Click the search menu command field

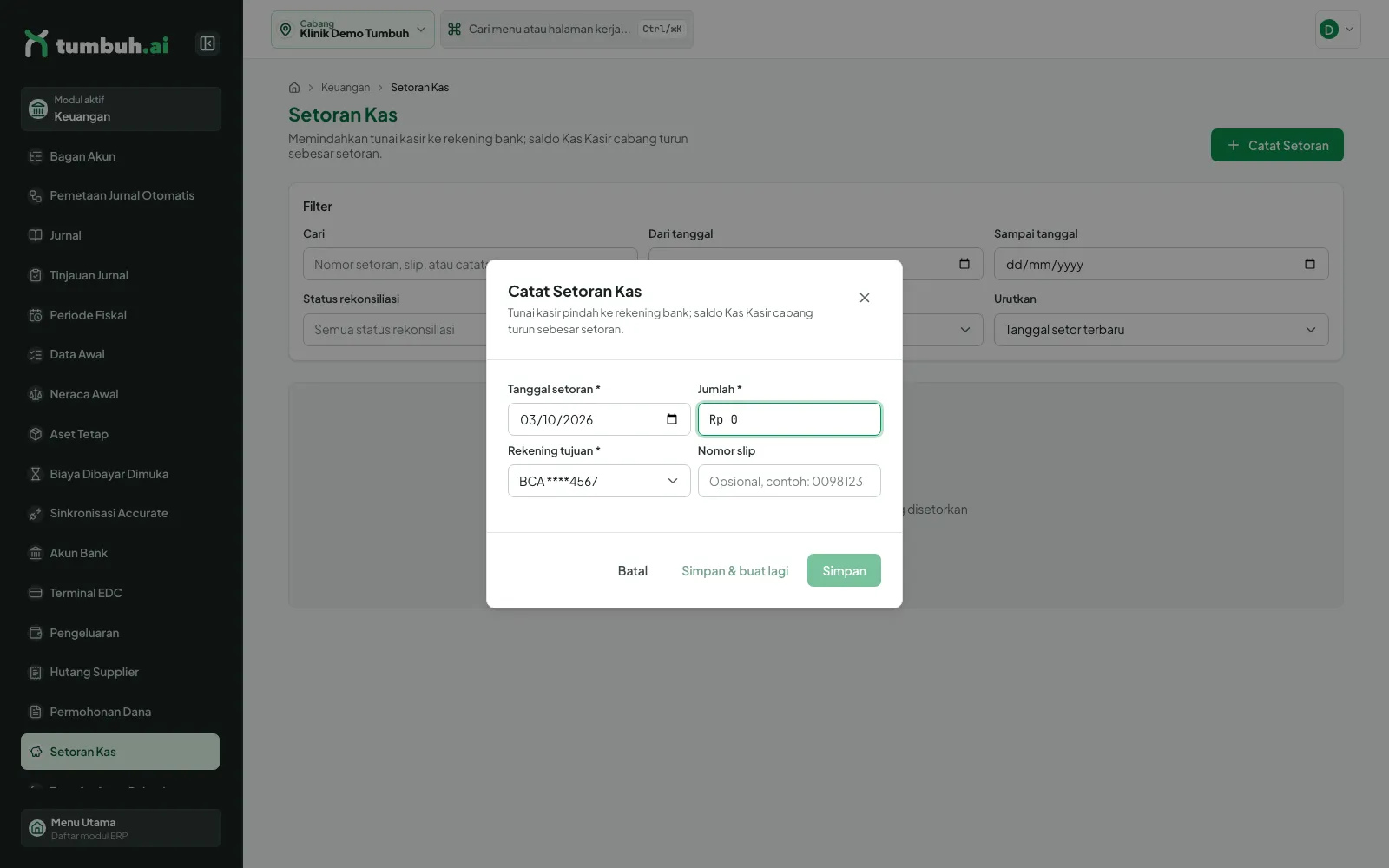click(567, 30)
